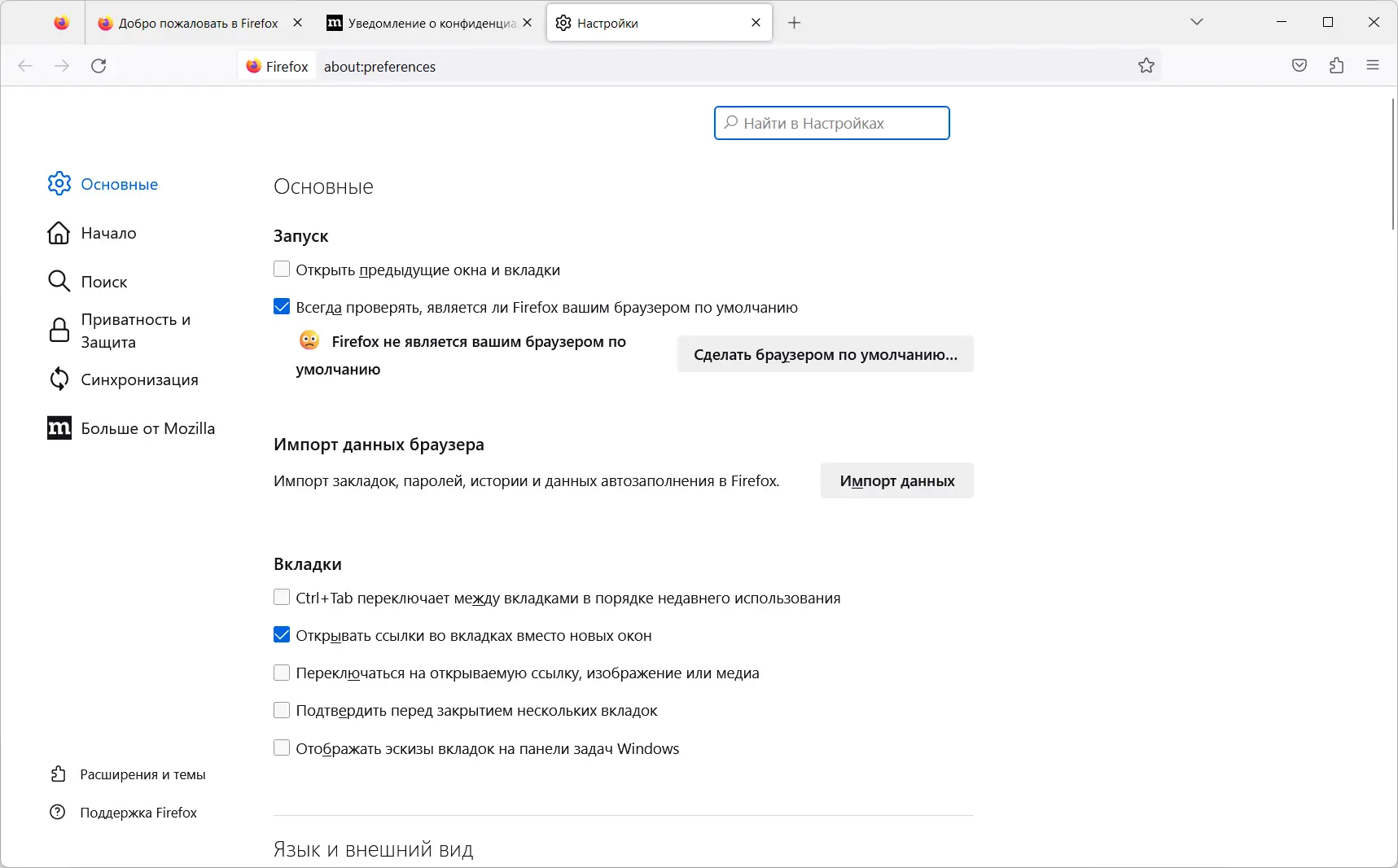Open the Extensions puzzle icon in the toolbar

coord(1336,66)
